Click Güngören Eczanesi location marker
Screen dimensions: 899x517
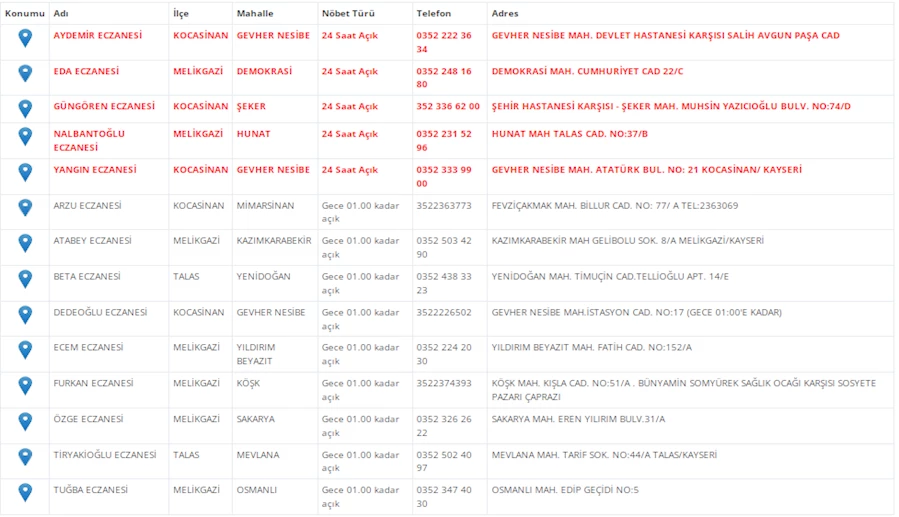[25, 108]
